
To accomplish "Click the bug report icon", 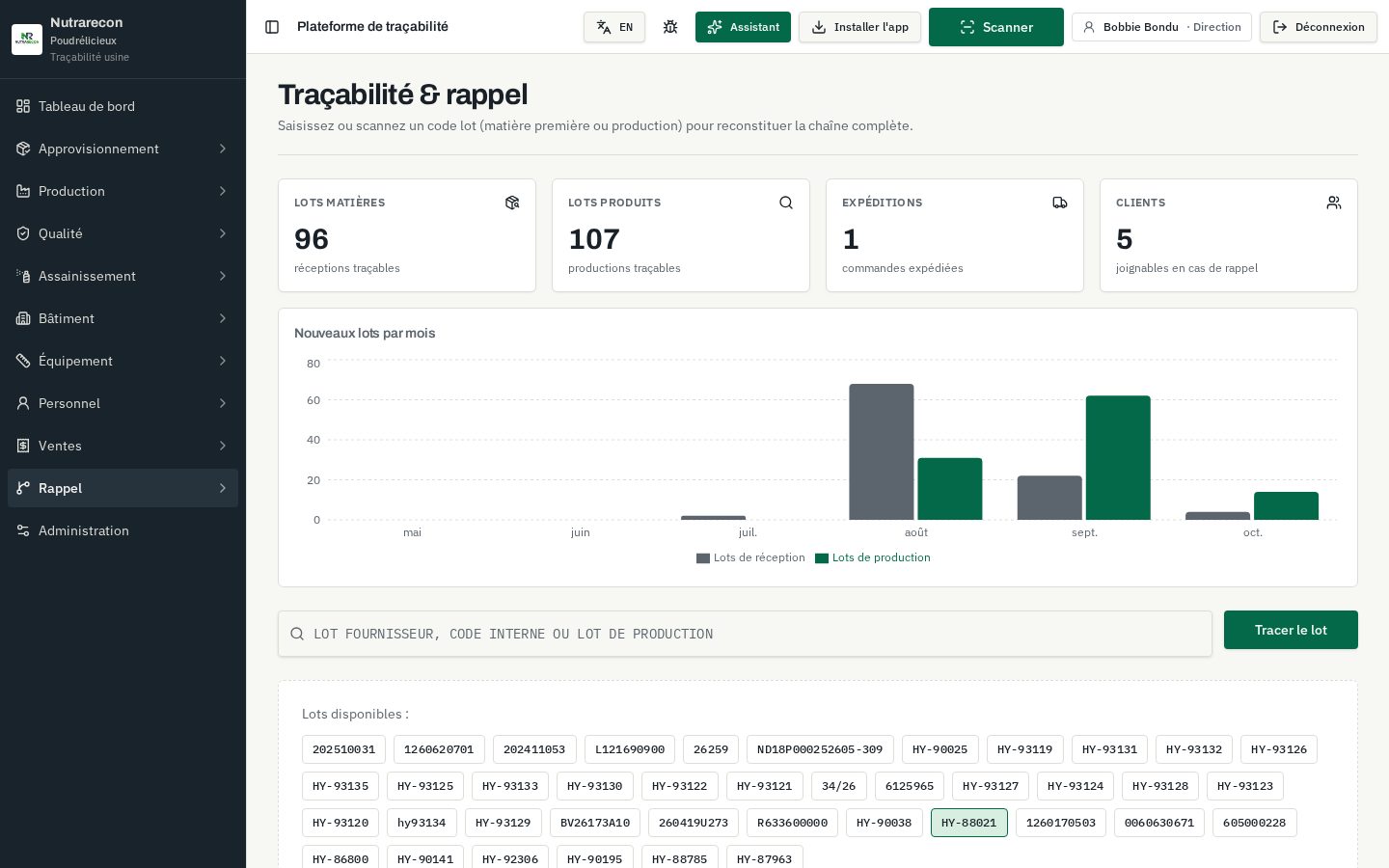I will pos(670,27).
